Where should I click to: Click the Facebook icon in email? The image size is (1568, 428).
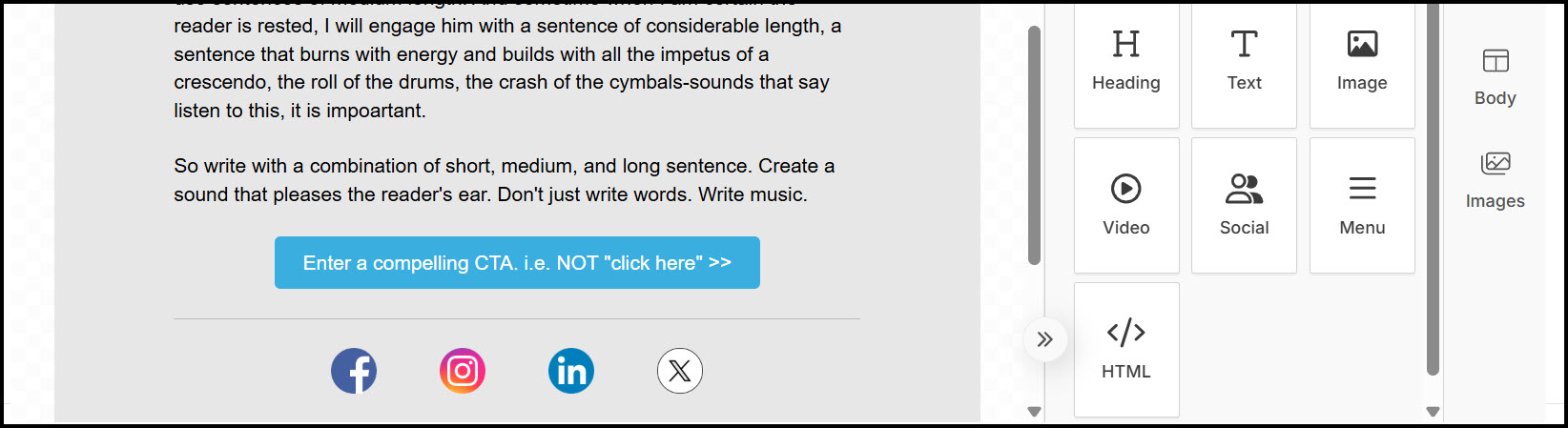354,371
